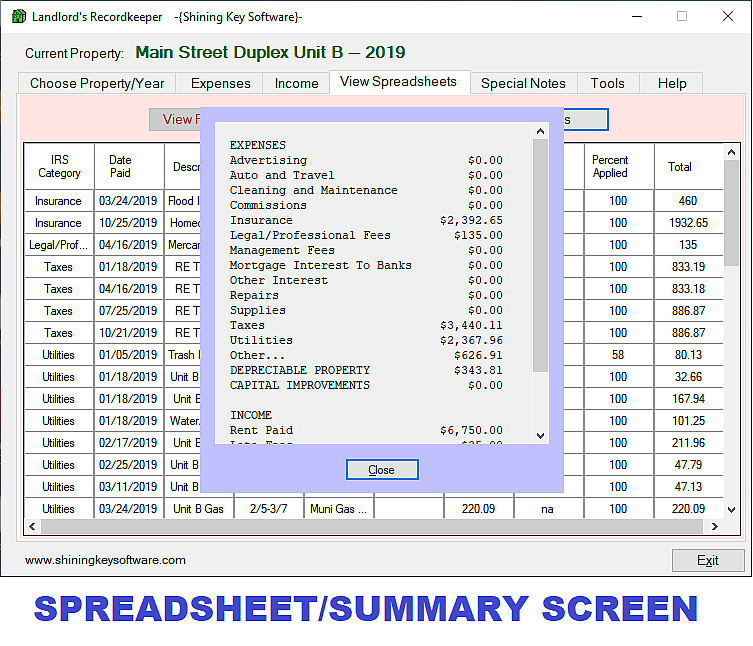The width and height of the screenshot is (753, 646).
Task: Click the IRS Category column header
Action: click(59, 166)
